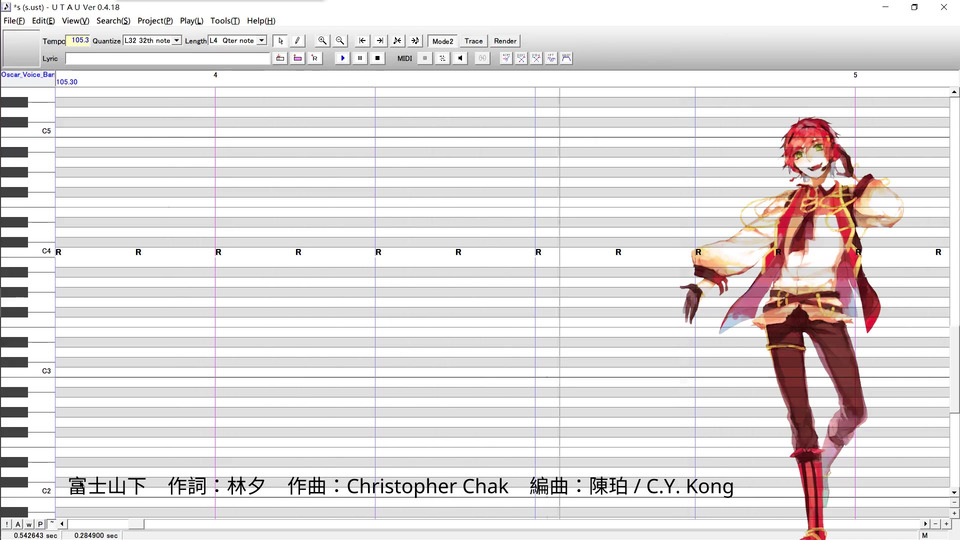Toggle the P button at bottom-left

(40, 524)
